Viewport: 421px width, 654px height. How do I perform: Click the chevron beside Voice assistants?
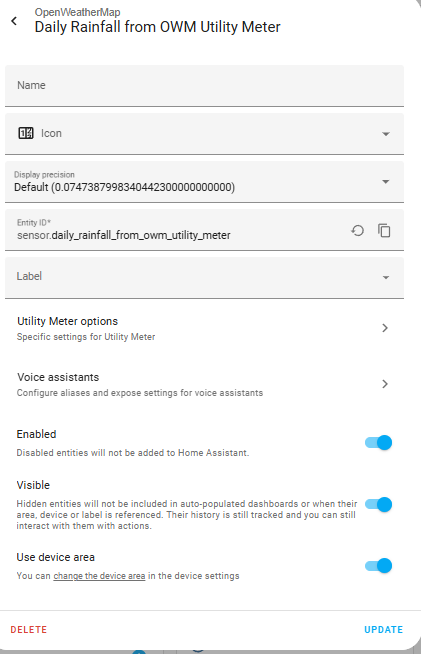pyautogui.click(x=385, y=384)
